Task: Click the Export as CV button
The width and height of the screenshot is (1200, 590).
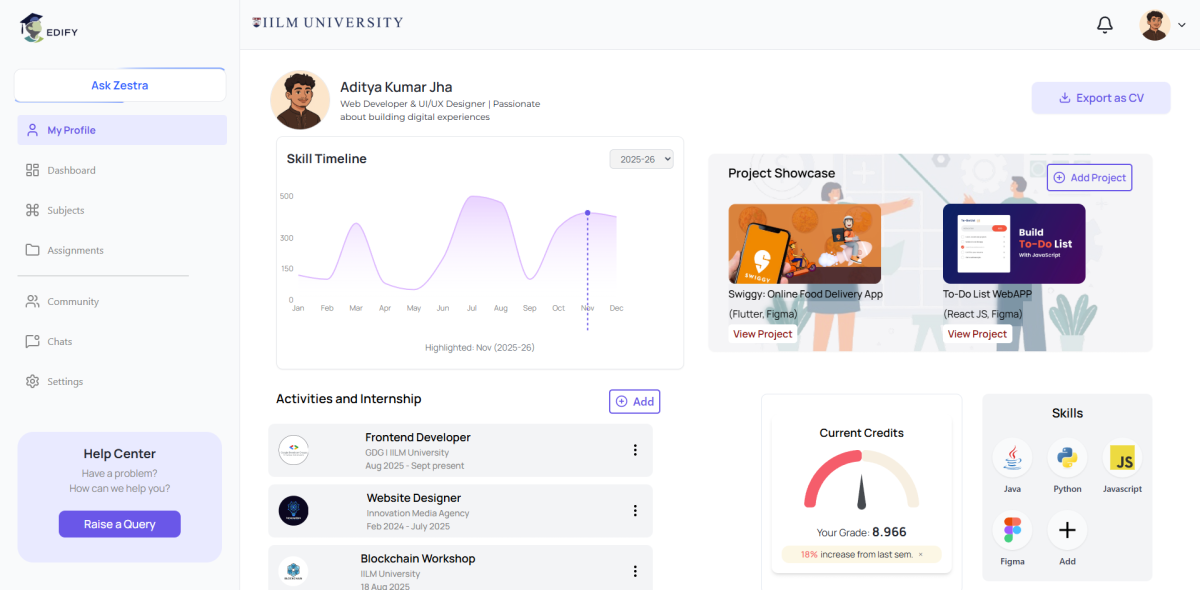Action: (1100, 98)
